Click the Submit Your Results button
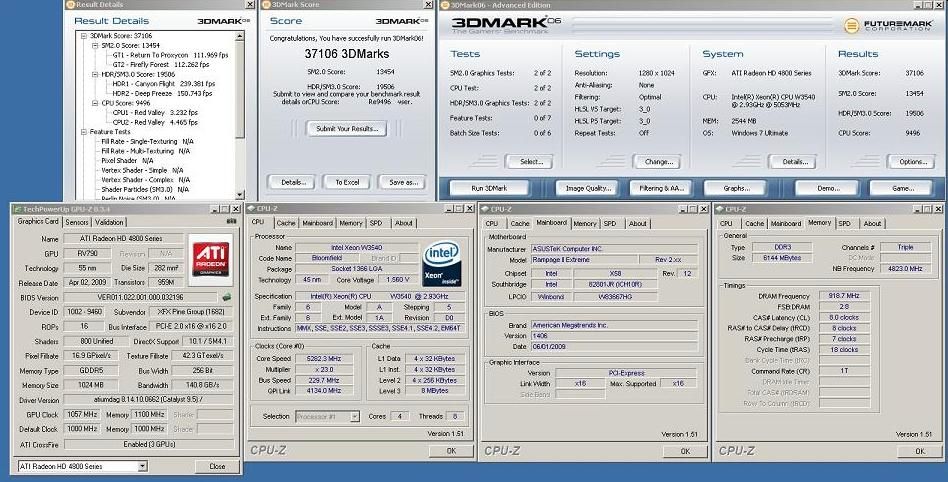This screenshot has height=482, width=948. tap(346, 128)
